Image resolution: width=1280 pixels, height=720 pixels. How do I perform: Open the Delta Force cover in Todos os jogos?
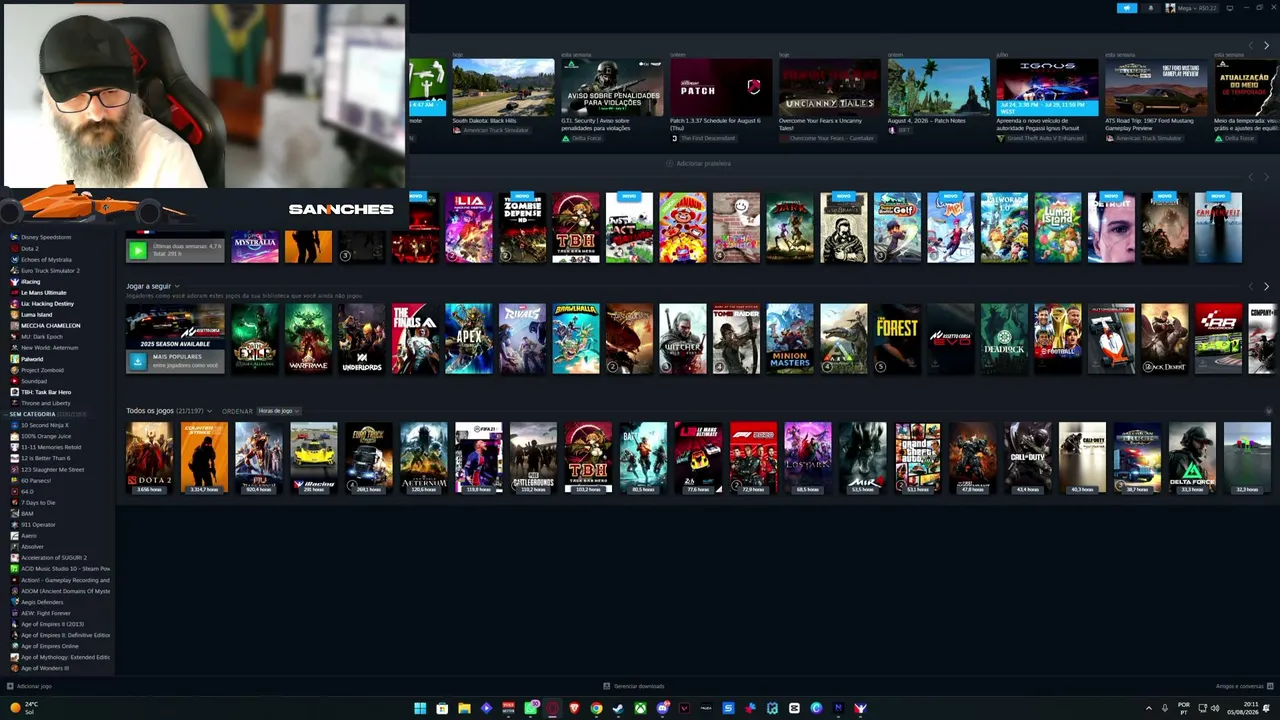(1192, 458)
